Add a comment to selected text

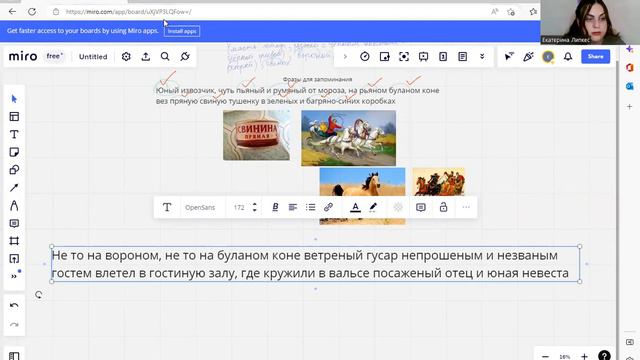click(x=421, y=207)
